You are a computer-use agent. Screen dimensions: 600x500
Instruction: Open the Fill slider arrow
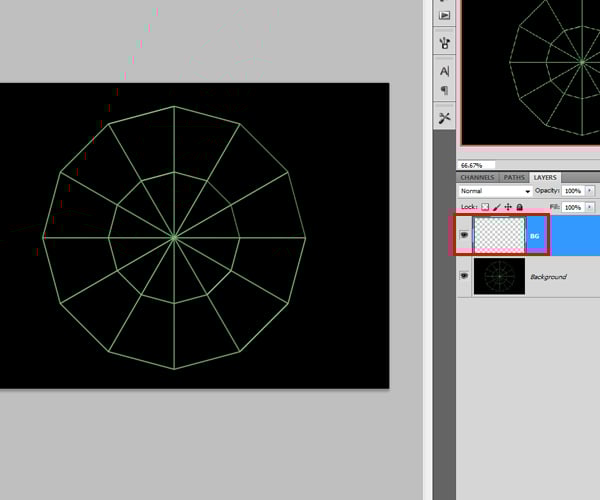tap(590, 207)
